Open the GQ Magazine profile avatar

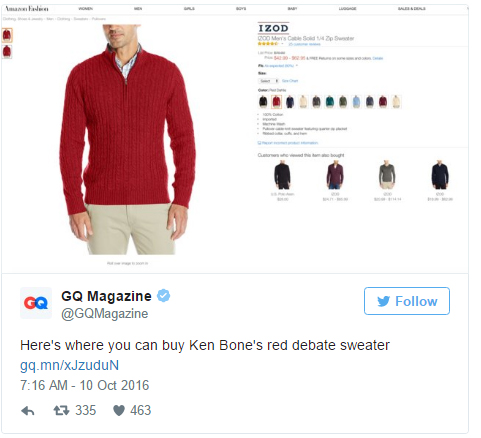36,303
